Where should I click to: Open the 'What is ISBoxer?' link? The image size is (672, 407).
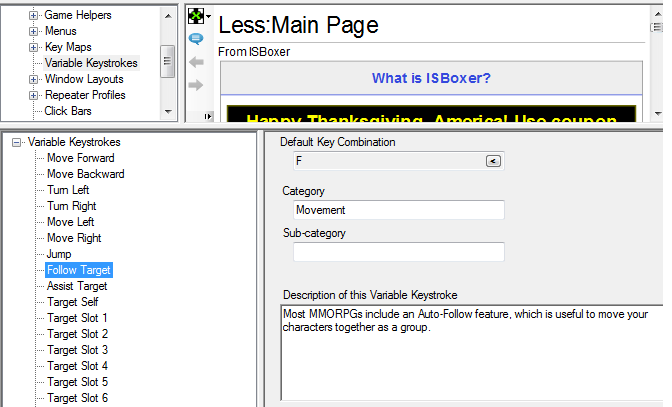pos(431,78)
